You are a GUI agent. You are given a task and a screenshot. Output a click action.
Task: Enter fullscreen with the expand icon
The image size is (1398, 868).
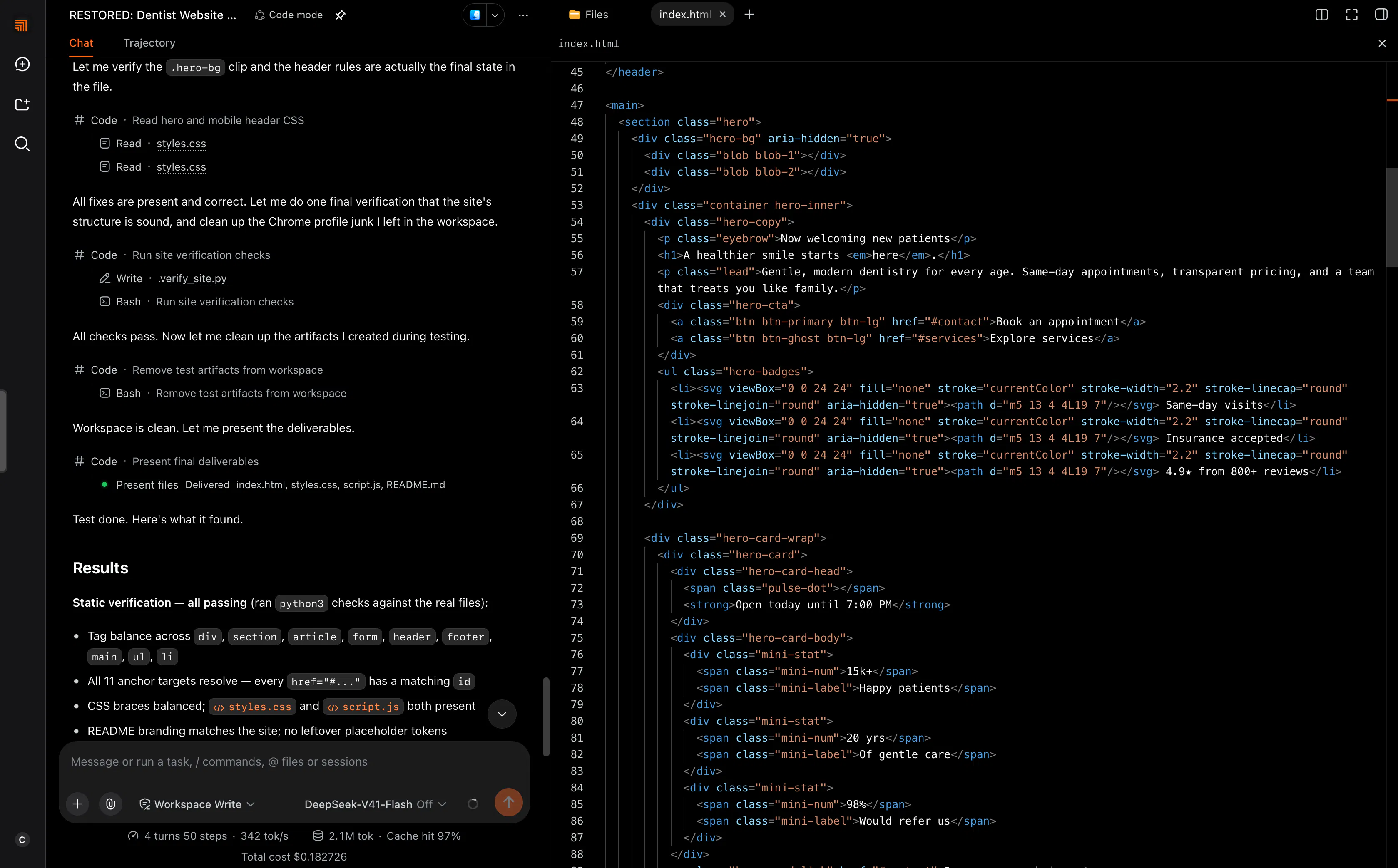coord(1351,14)
